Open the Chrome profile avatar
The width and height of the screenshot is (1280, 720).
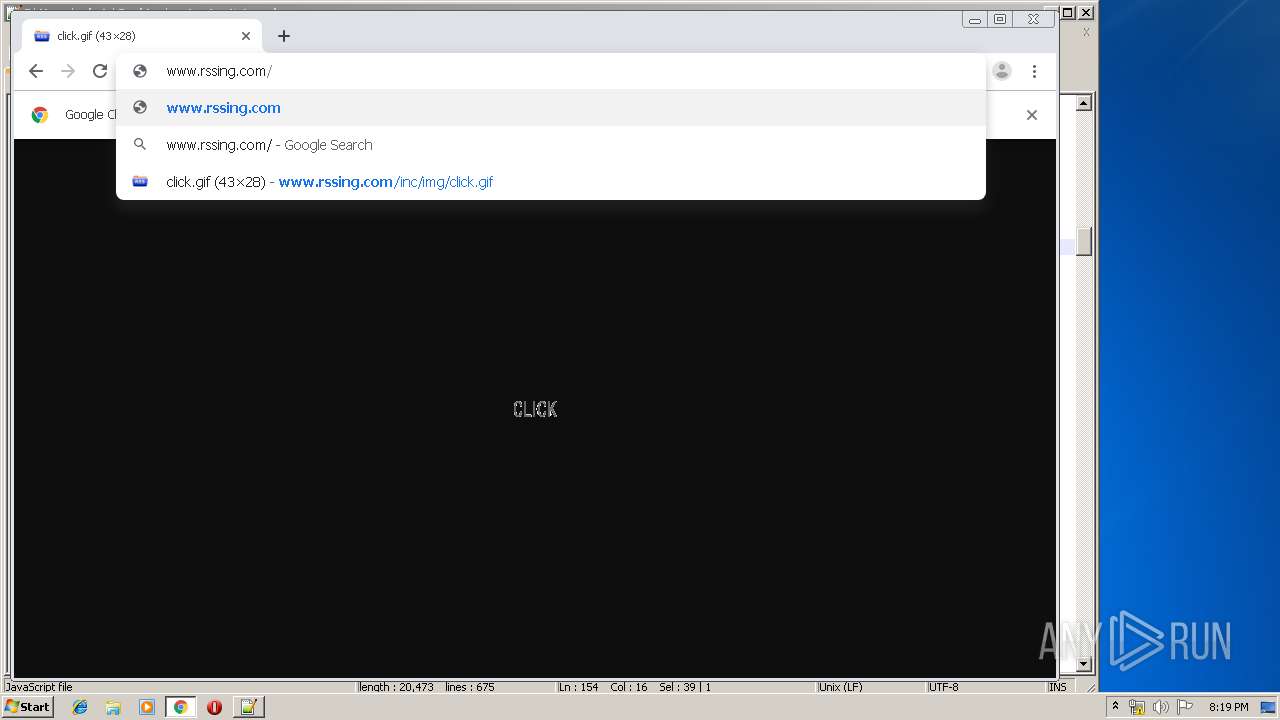coord(1002,71)
